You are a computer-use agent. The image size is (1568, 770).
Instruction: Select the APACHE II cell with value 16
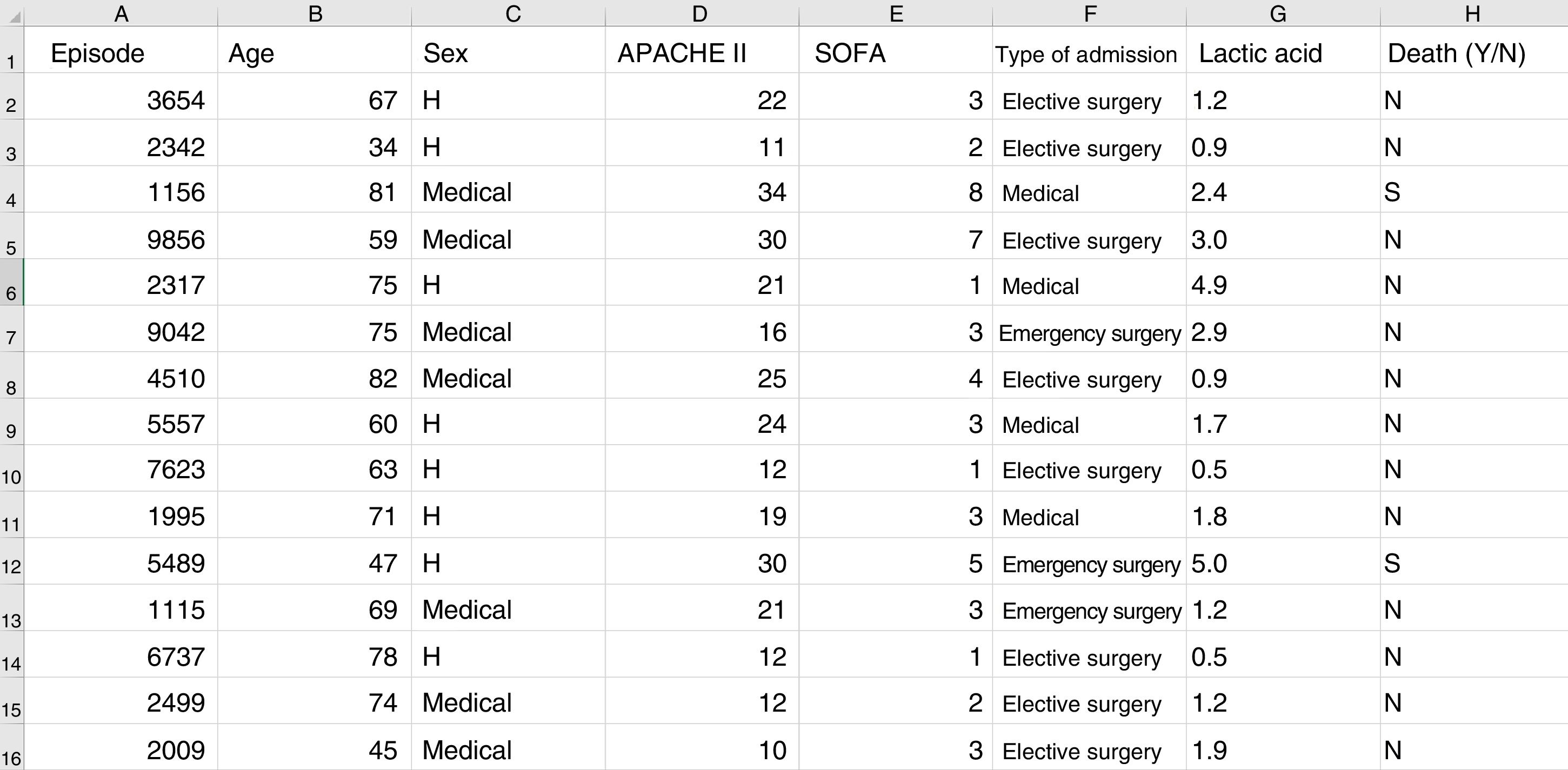pos(701,332)
